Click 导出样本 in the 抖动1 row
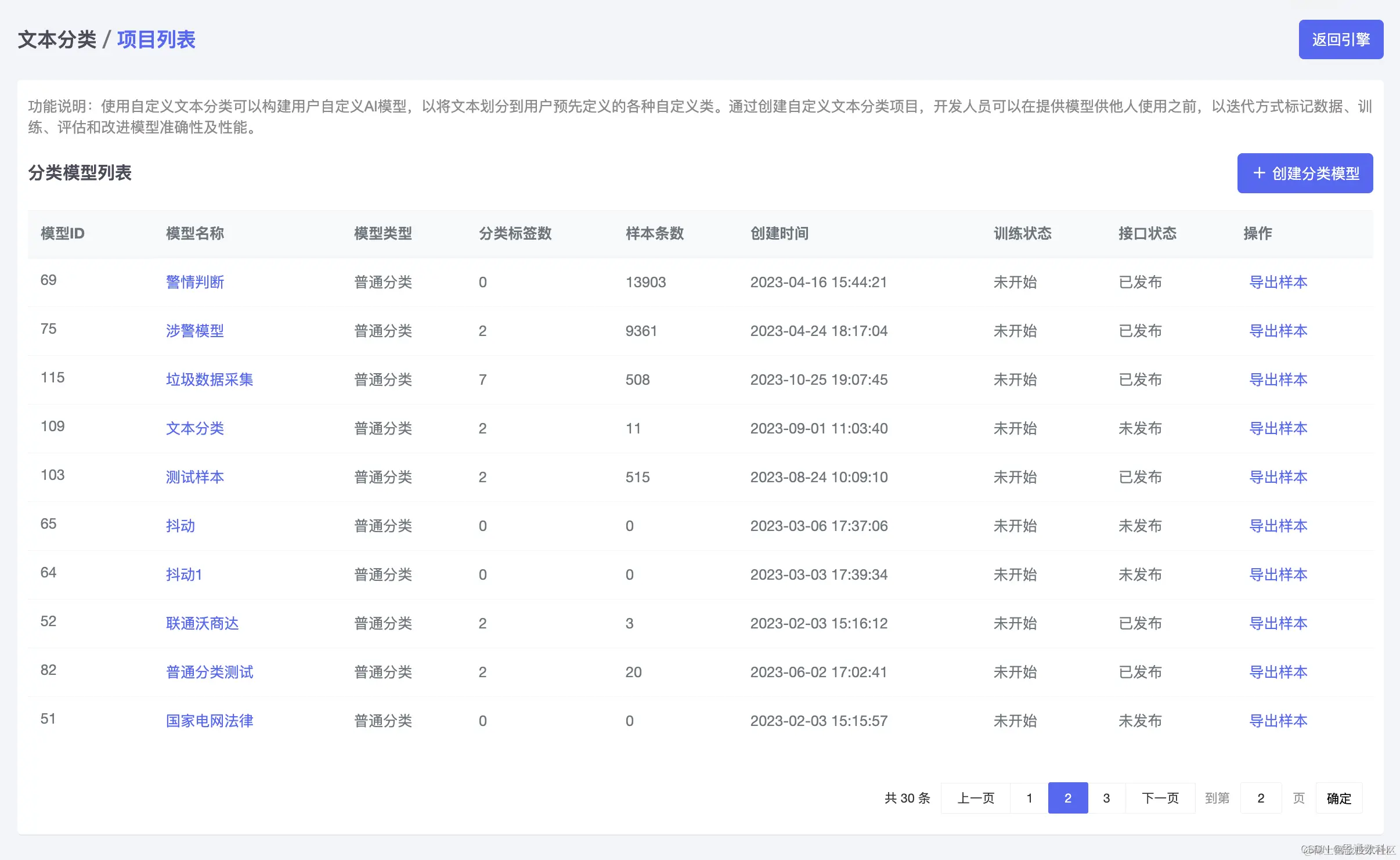This screenshot has width=1400, height=860. 1278,574
